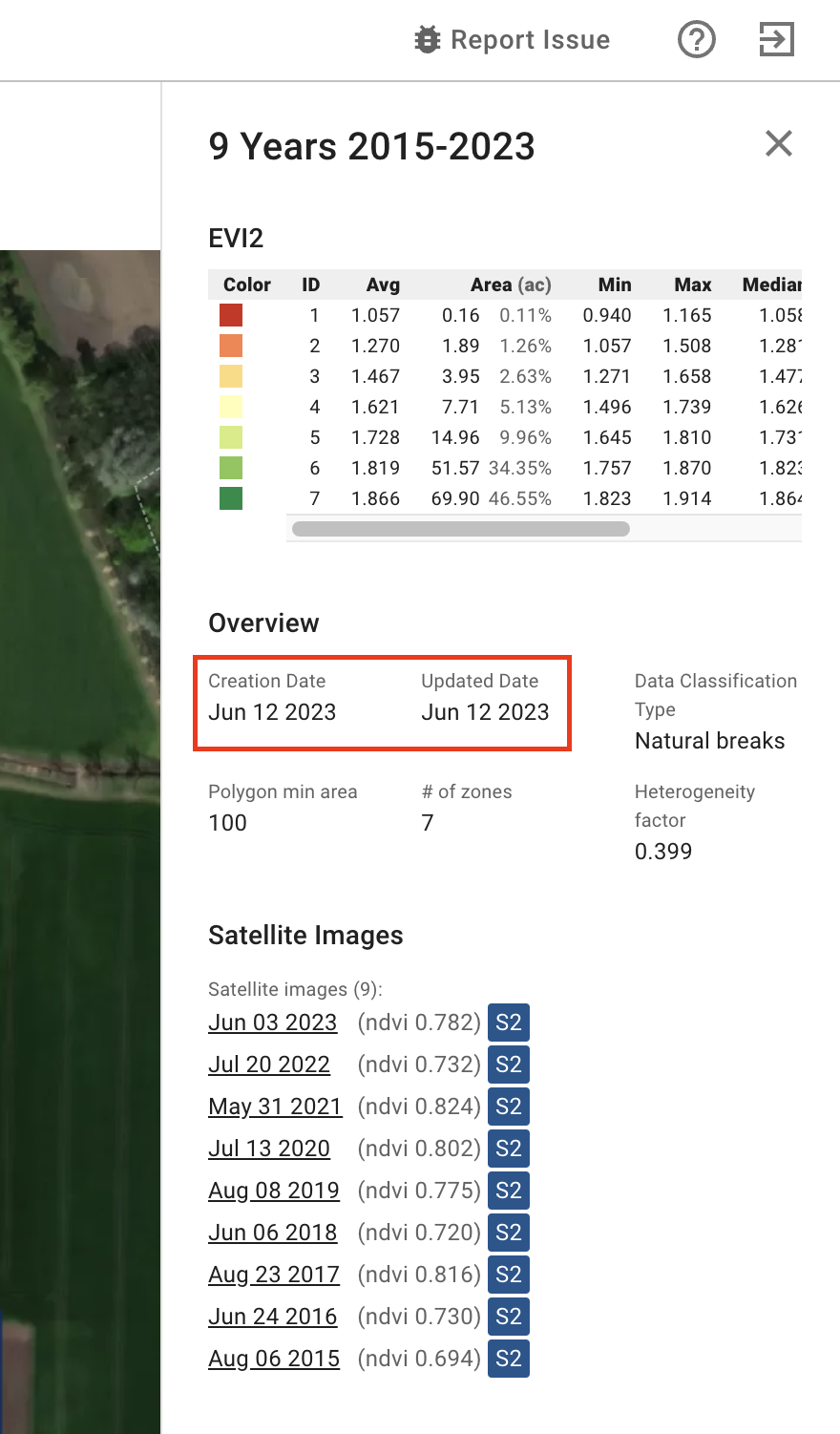This screenshot has height=1434, width=840.
Task: Open the Jul 20 2022 satellite image
Action: pyautogui.click(x=269, y=1065)
